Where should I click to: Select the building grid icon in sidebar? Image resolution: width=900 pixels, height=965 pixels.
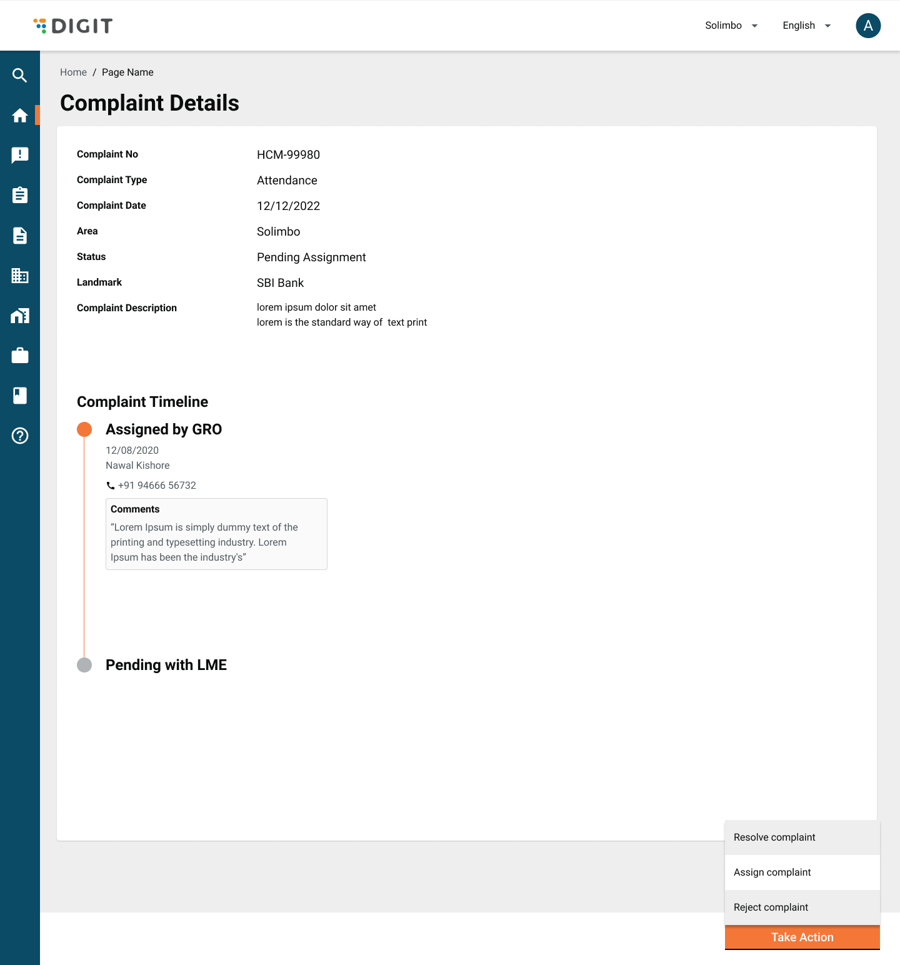point(20,276)
